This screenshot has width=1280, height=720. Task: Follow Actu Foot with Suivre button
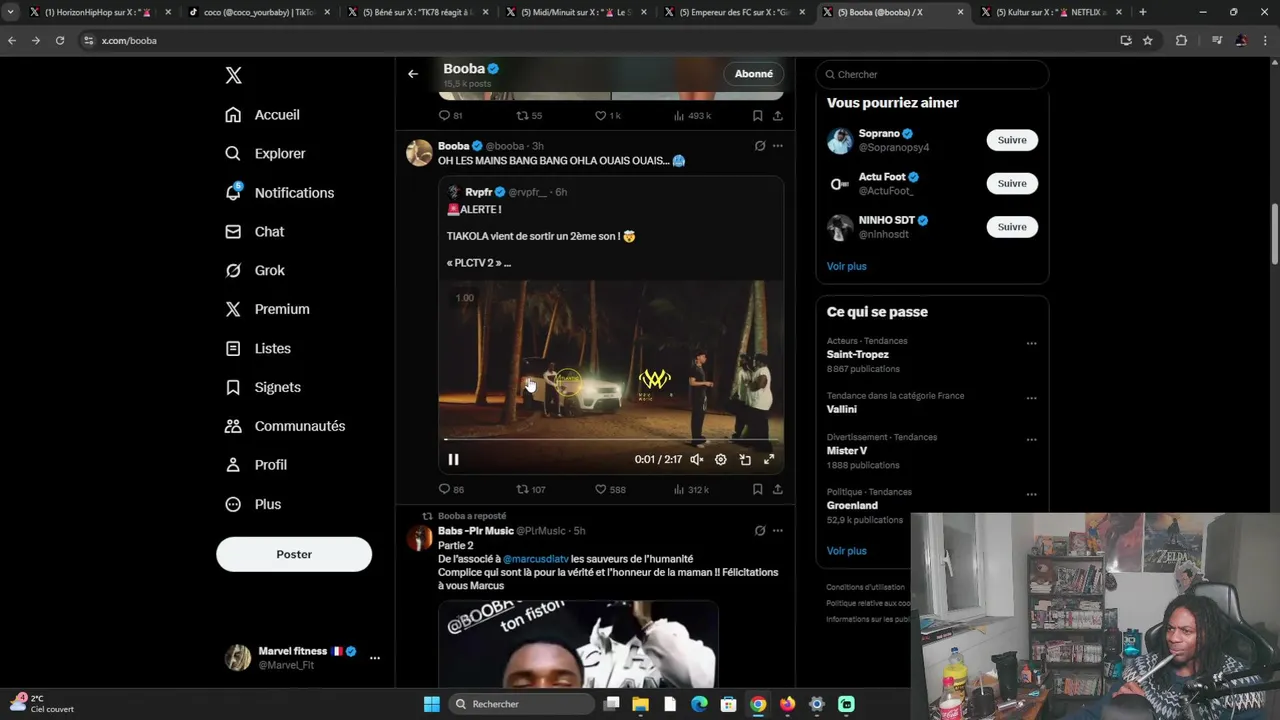(1012, 183)
